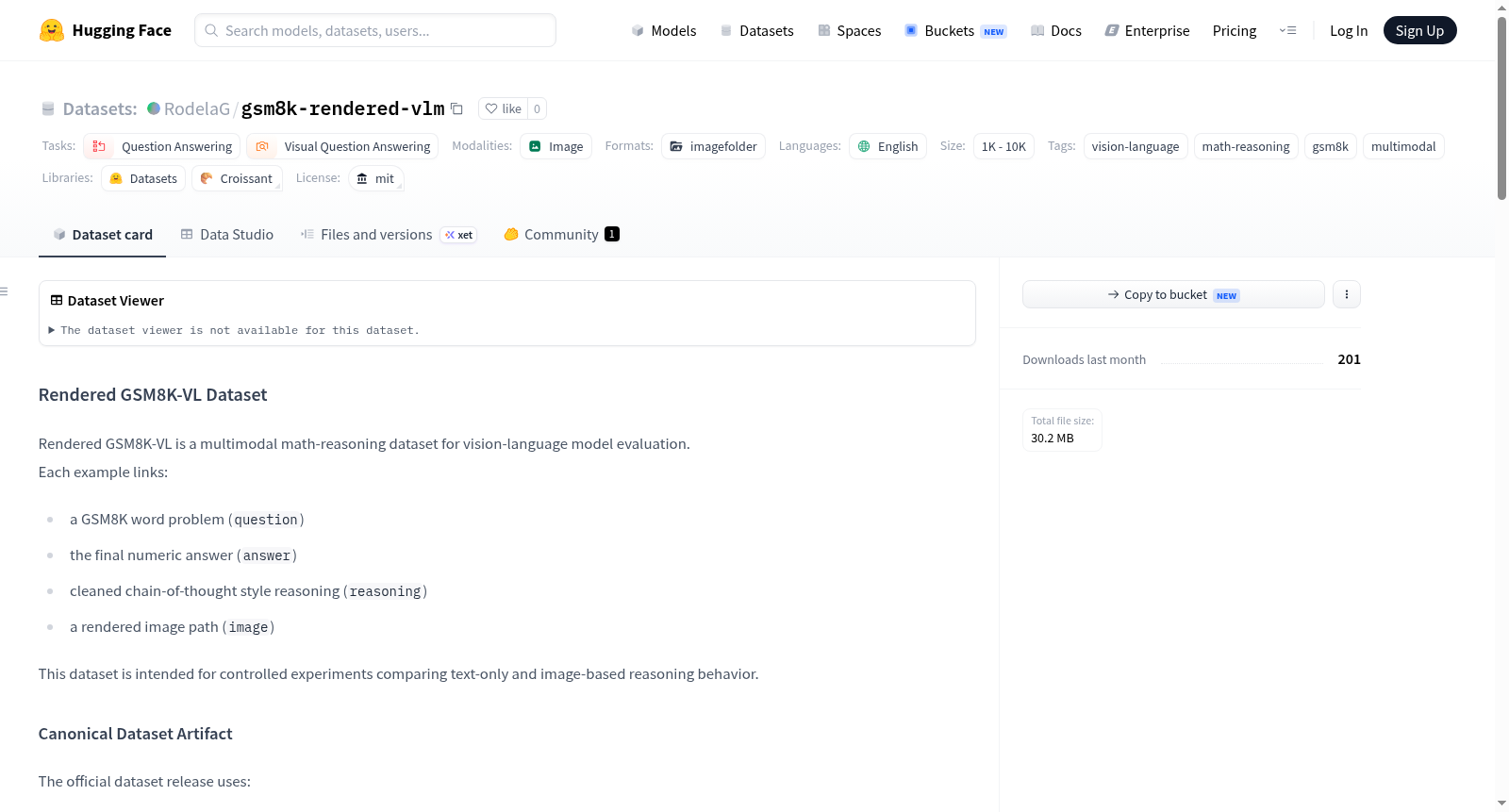
Task: Select the 1K - 10K size tag
Action: tap(1003, 146)
